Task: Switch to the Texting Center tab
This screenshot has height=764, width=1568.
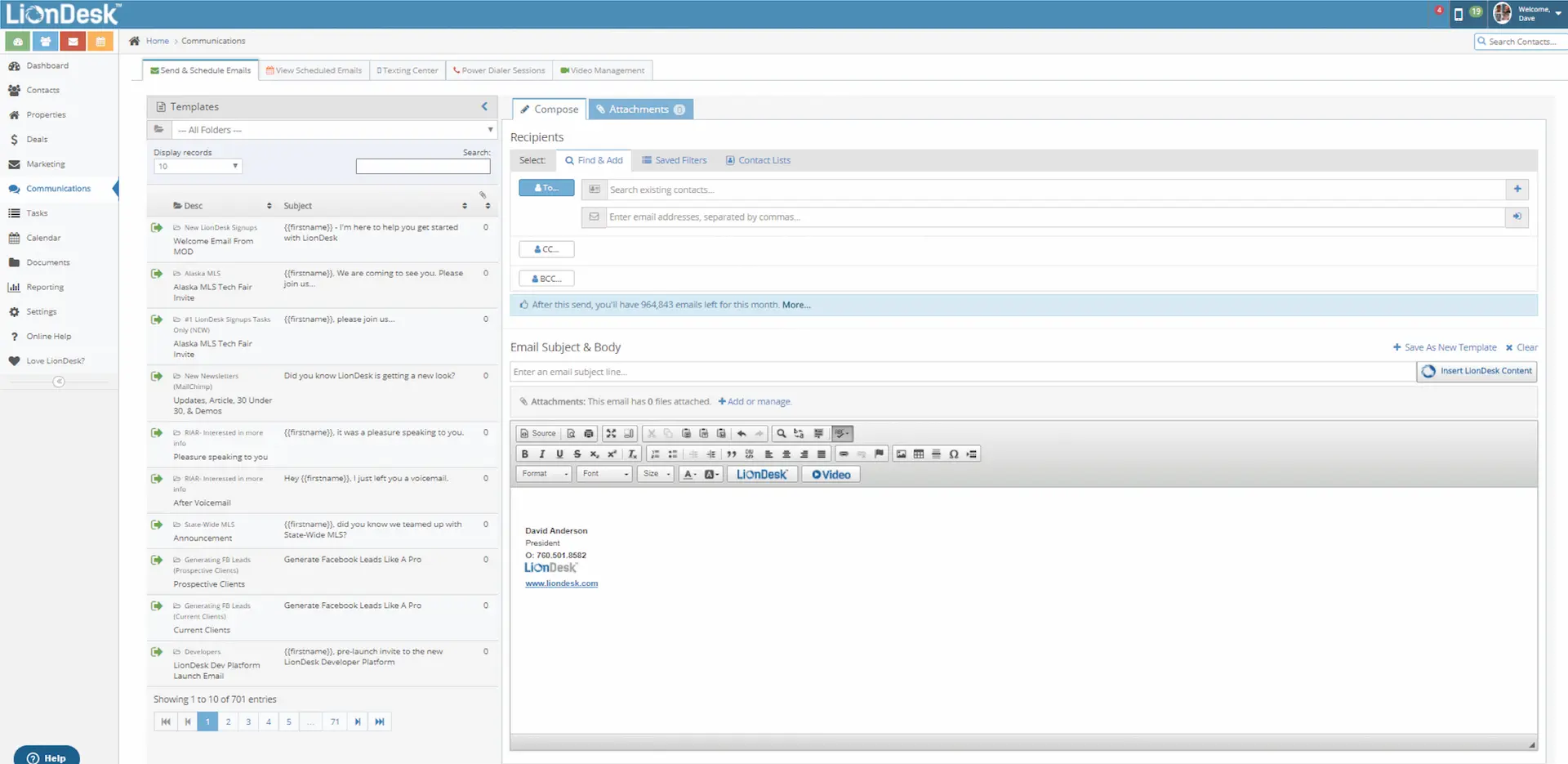Action: coord(408,70)
